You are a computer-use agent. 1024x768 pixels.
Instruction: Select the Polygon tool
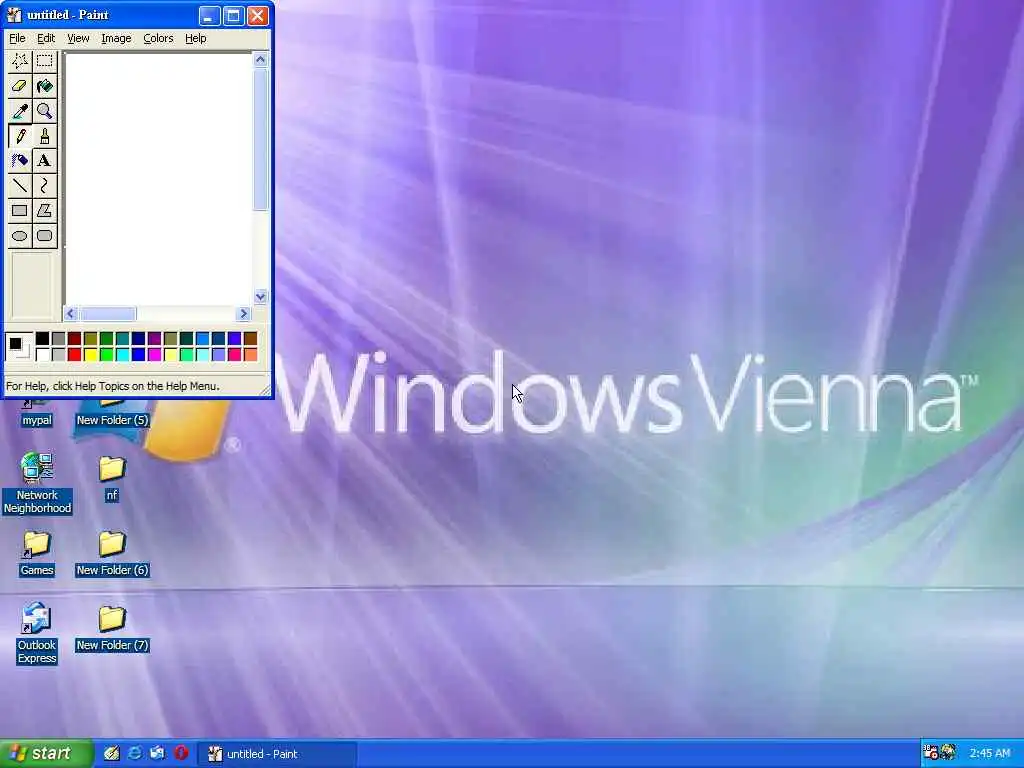point(44,210)
